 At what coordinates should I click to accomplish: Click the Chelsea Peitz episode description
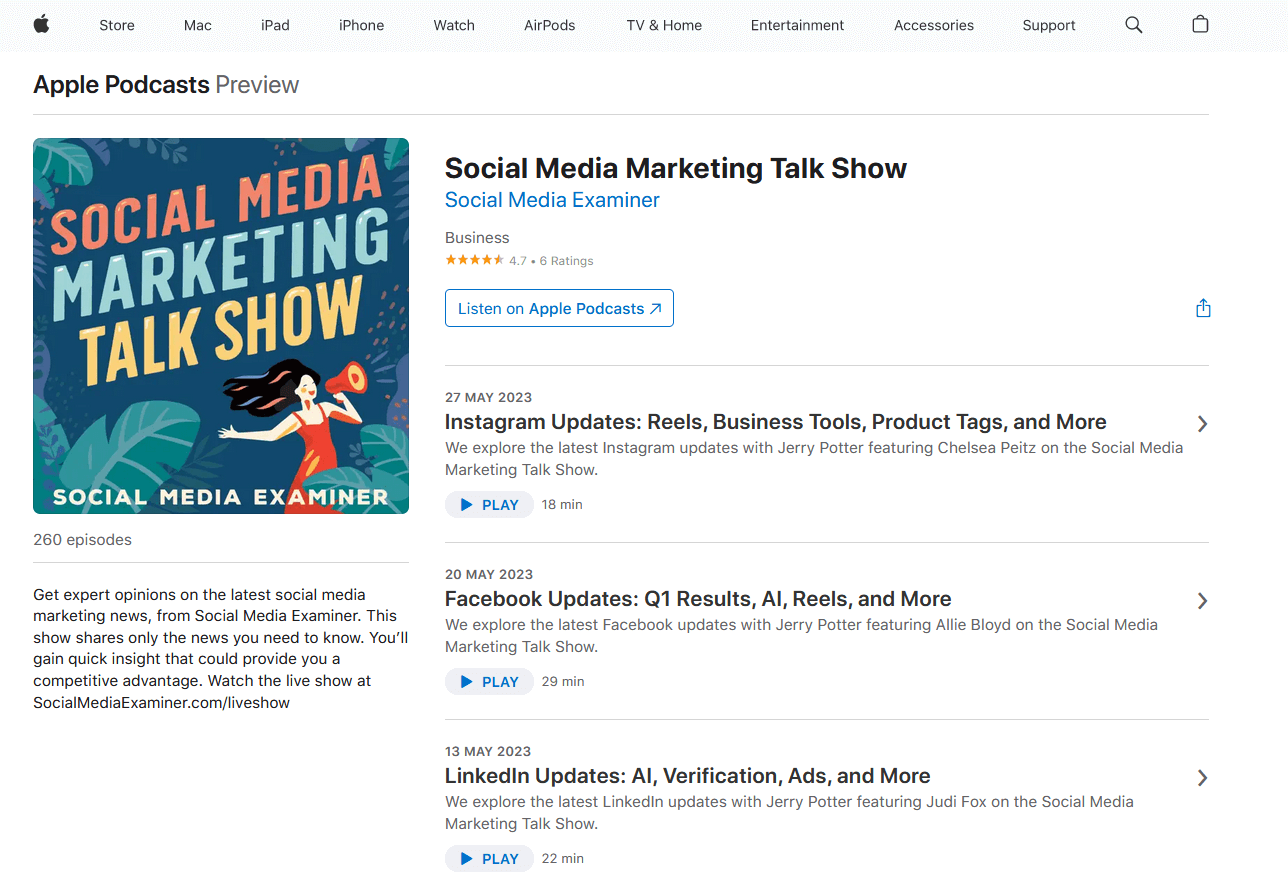pyautogui.click(x=814, y=459)
